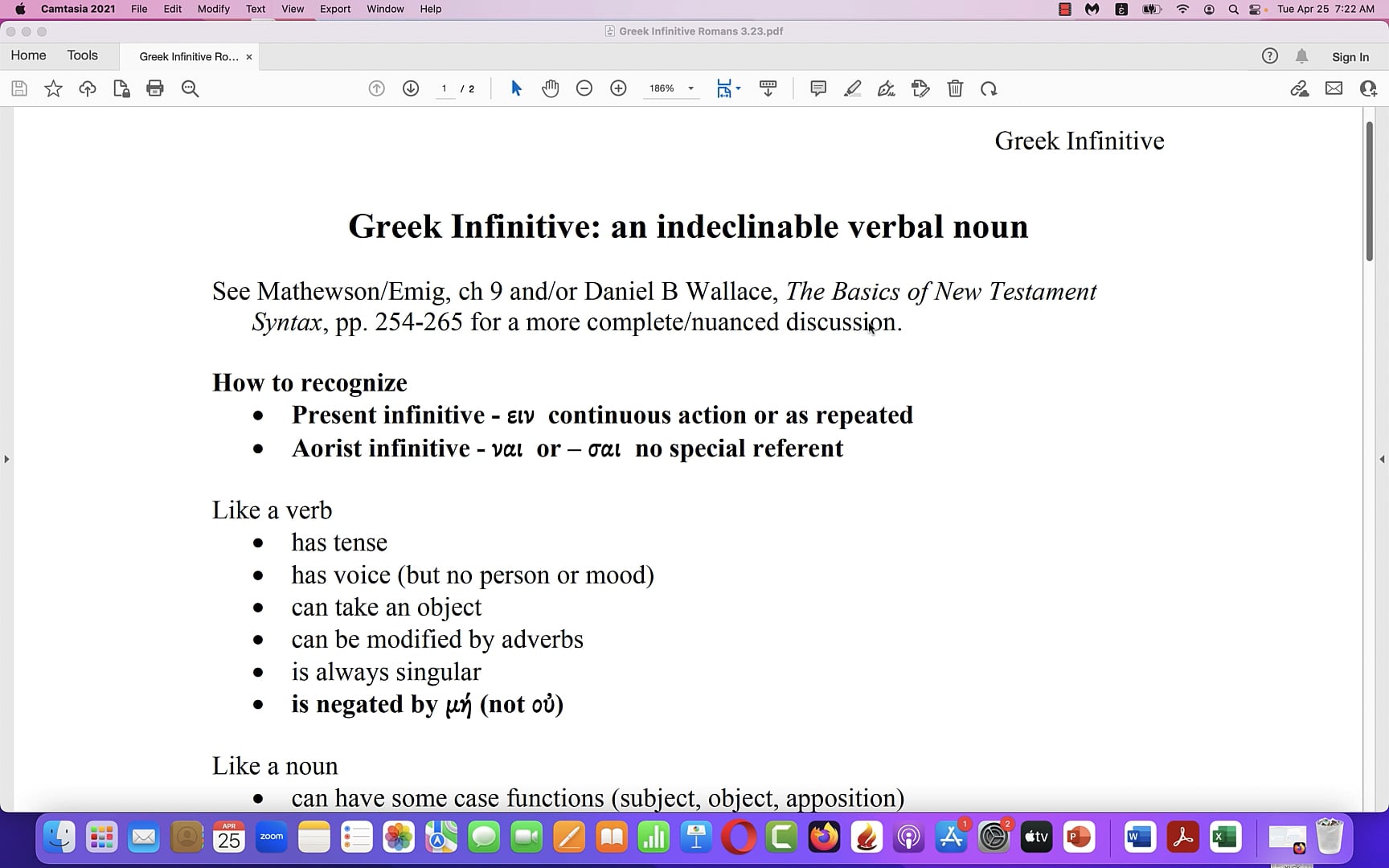
Task: Switch to the Tools tab
Action: point(83,55)
